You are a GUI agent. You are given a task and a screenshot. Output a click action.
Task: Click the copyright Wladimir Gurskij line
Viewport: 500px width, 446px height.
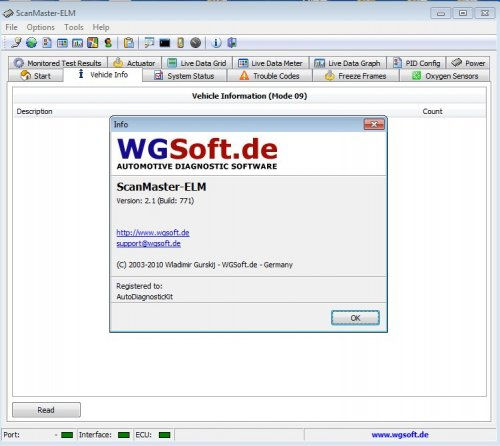click(204, 265)
